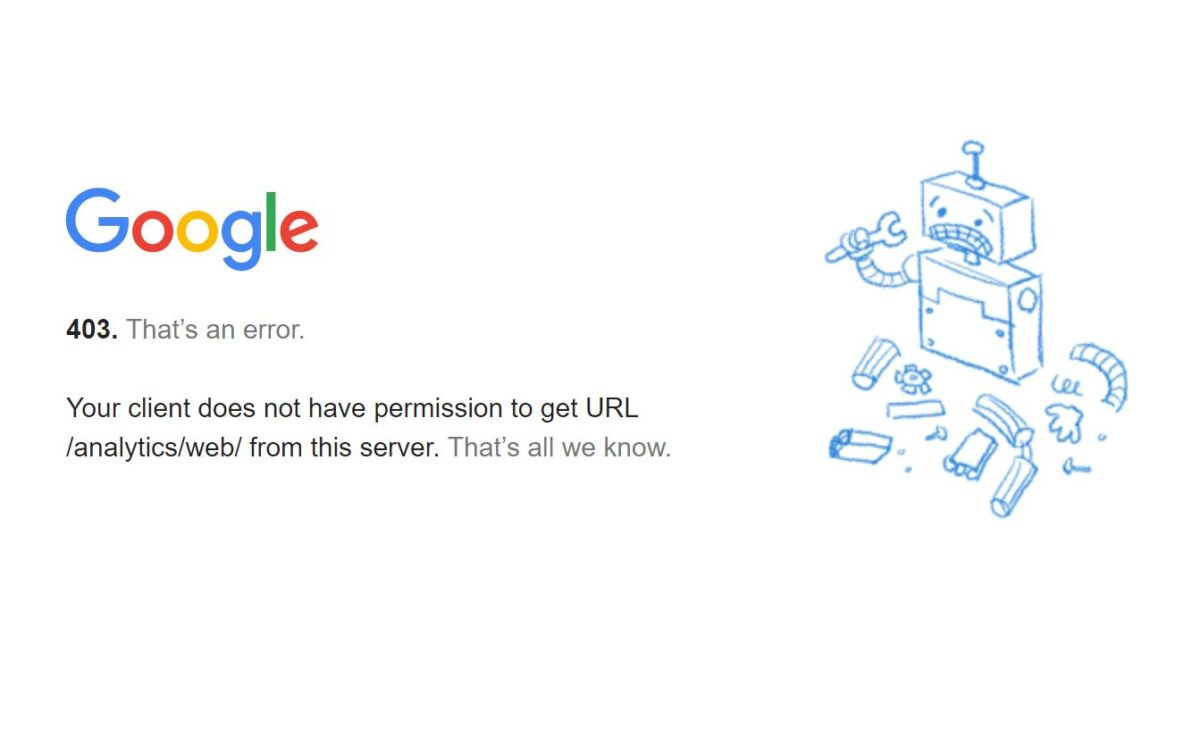Click the first red o in Google logo
This screenshot has width=1200, height=753.
click(153, 231)
